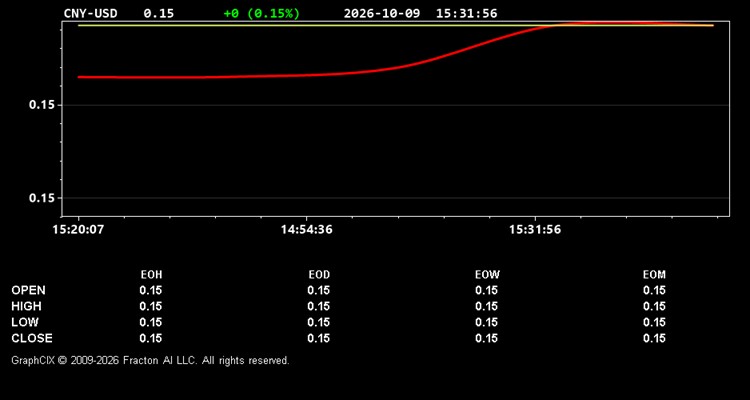Select the HIGH row label
This screenshot has width=750, height=400.
pyautogui.click(x=26, y=306)
